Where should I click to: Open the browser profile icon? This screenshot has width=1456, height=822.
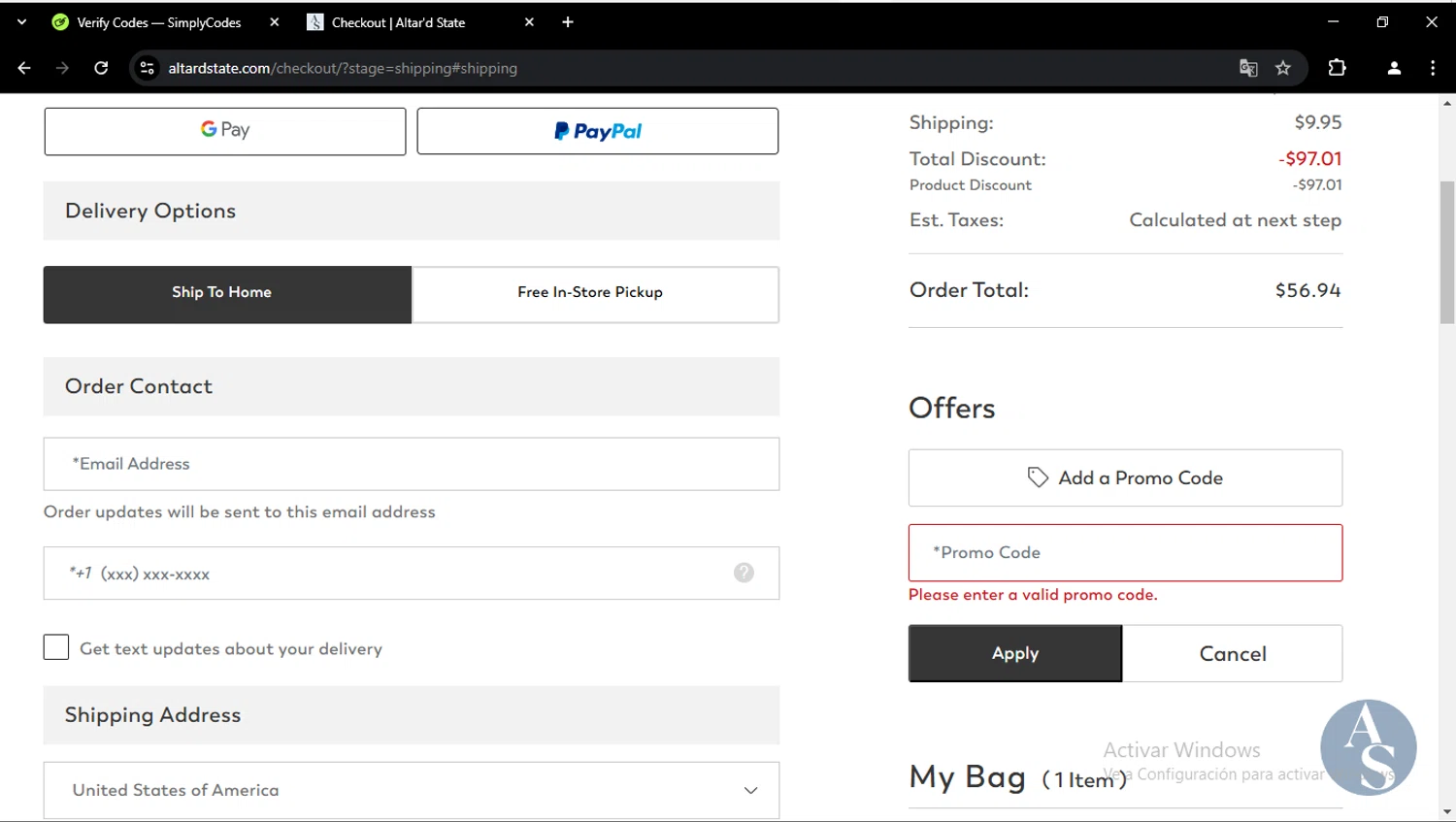[x=1394, y=68]
